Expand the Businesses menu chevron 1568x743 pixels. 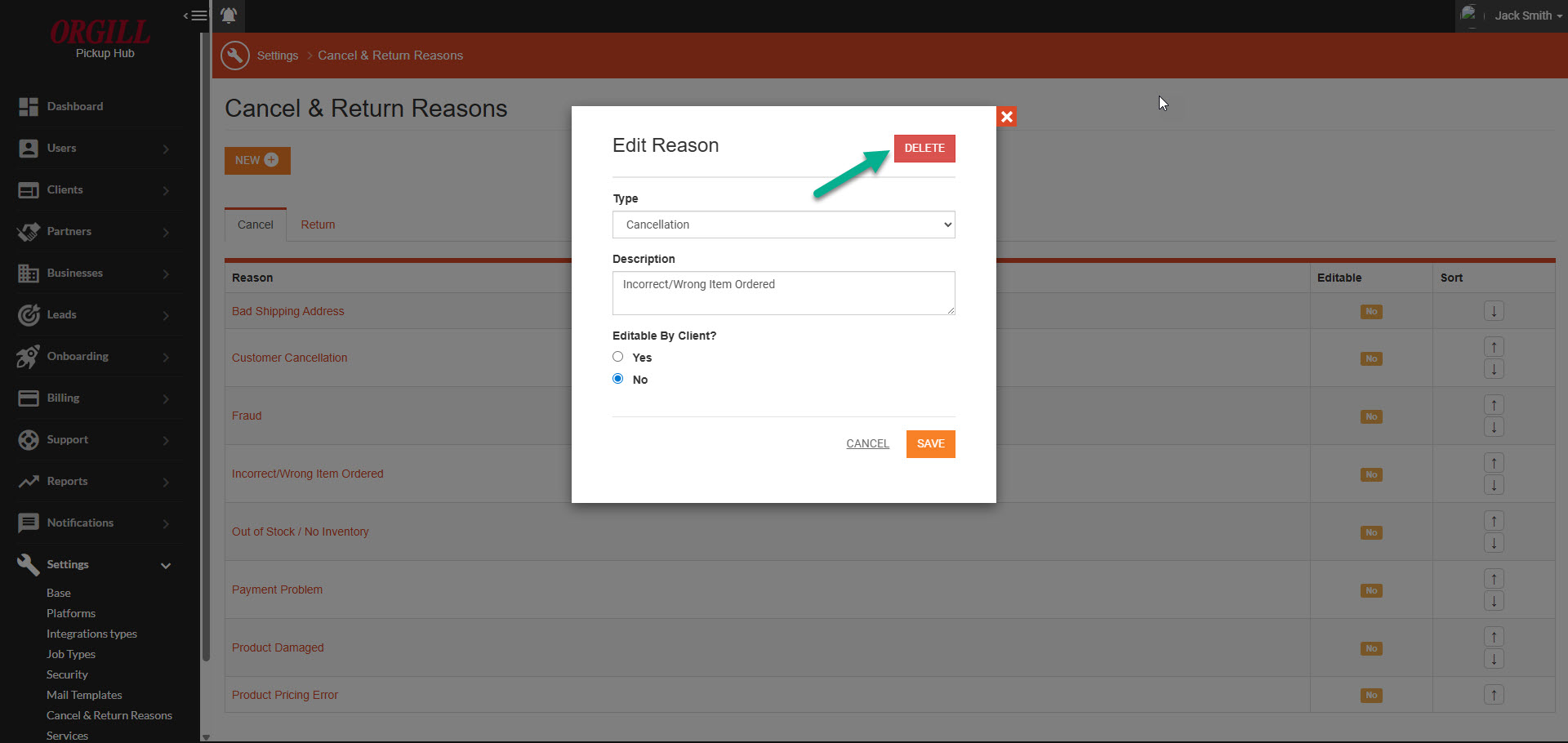pyautogui.click(x=166, y=274)
